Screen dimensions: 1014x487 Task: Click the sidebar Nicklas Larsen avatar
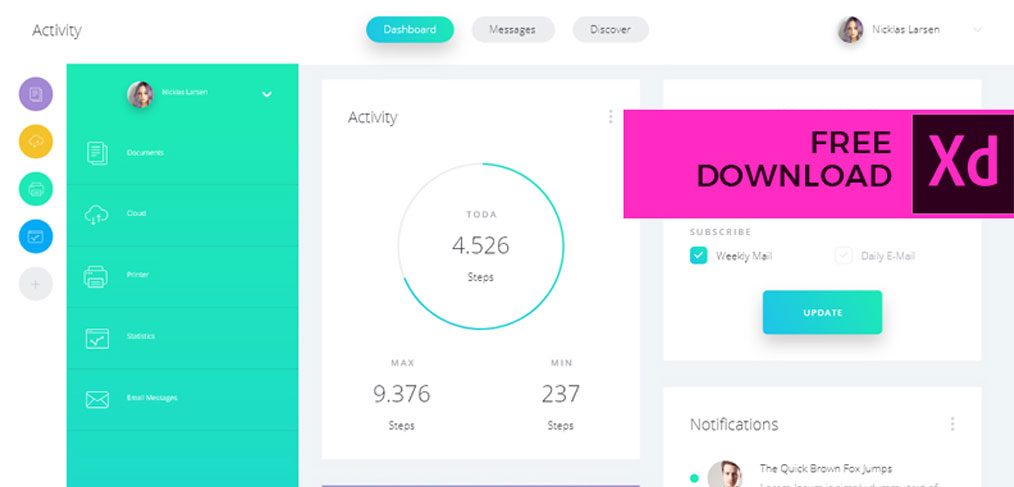[140, 94]
